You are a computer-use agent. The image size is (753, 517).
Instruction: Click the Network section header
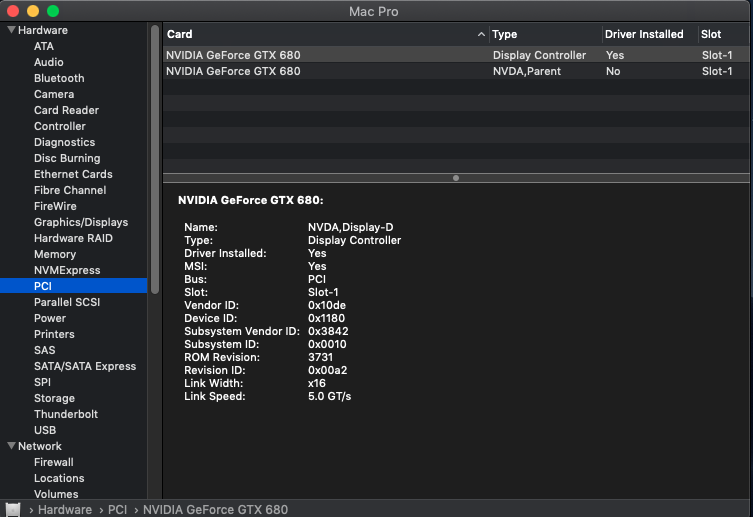point(40,446)
